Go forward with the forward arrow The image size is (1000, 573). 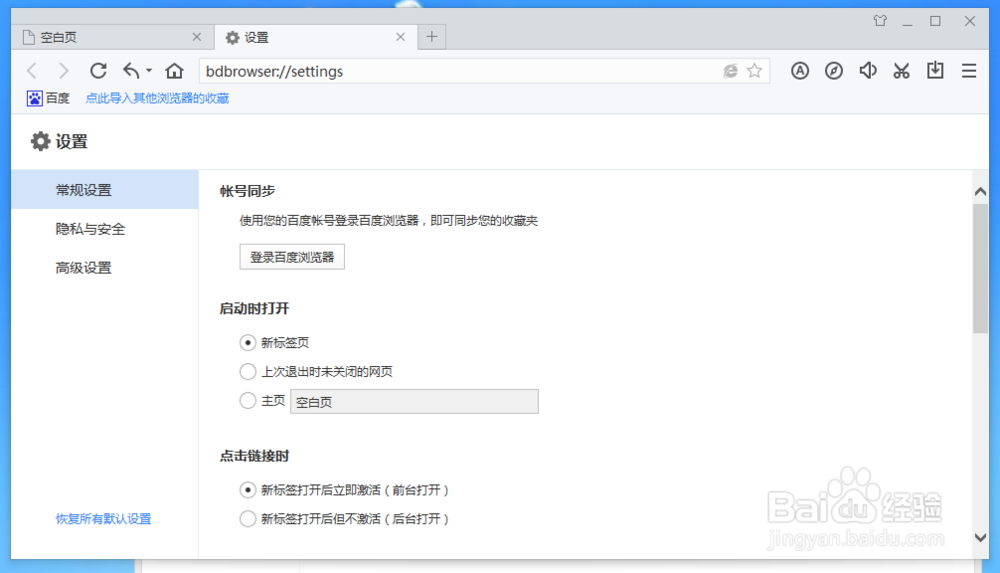(63, 71)
